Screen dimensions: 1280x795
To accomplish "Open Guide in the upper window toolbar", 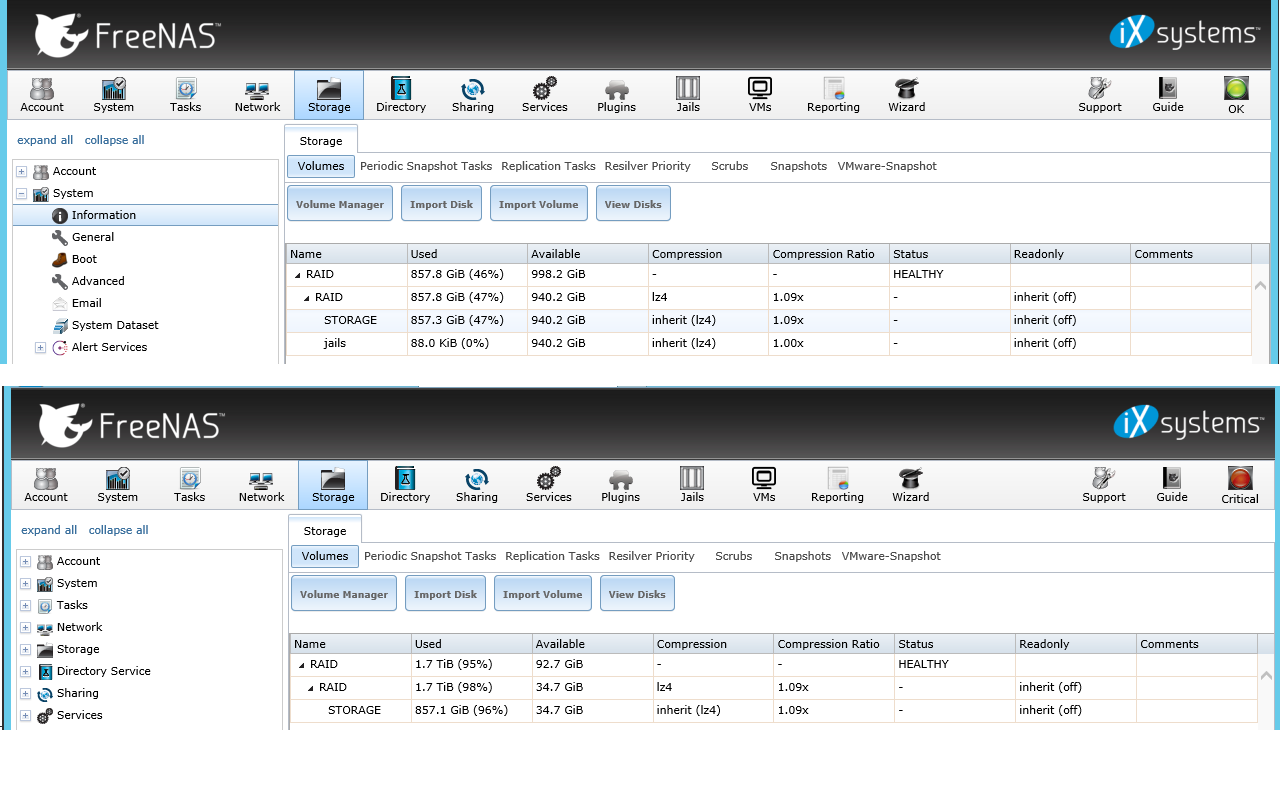I will pyautogui.click(x=1168, y=95).
